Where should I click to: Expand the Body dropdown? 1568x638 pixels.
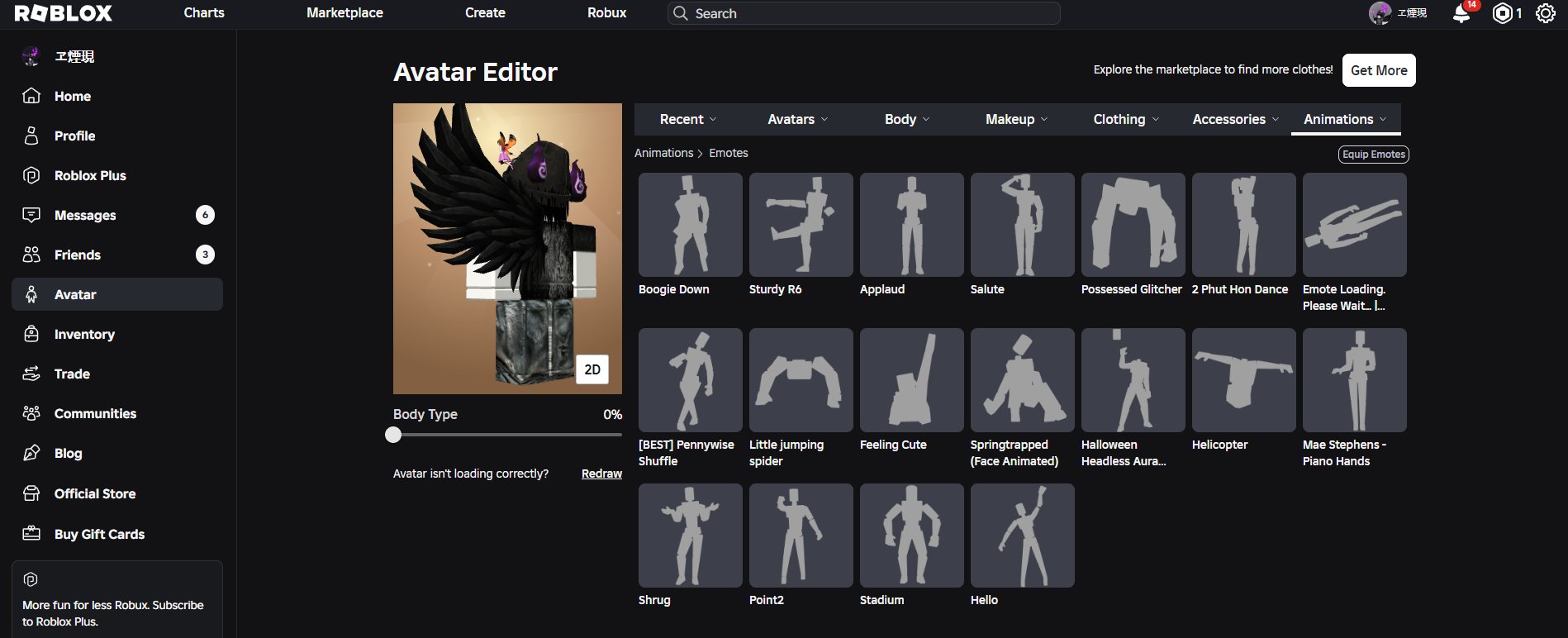(x=907, y=119)
